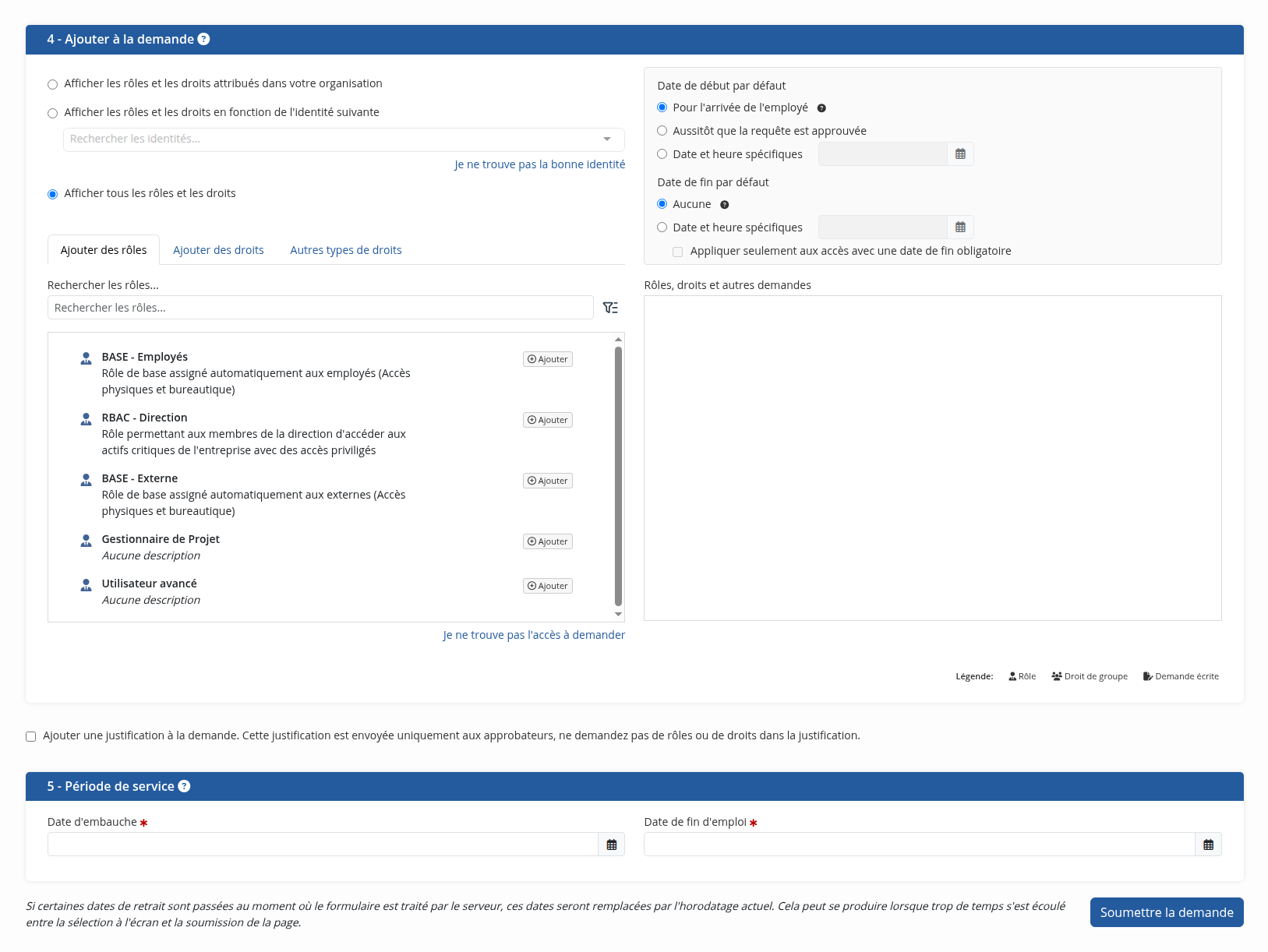
Task: Click help icon next to Aucune option
Action: (725, 205)
